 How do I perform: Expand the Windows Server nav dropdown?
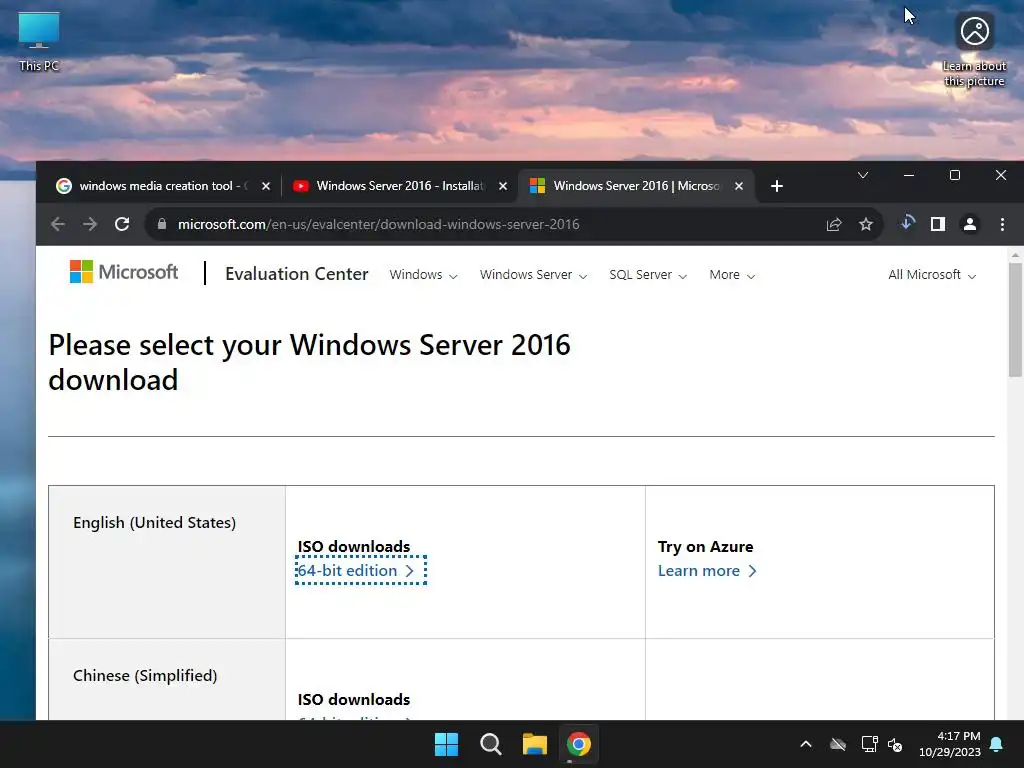pyautogui.click(x=534, y=275)
